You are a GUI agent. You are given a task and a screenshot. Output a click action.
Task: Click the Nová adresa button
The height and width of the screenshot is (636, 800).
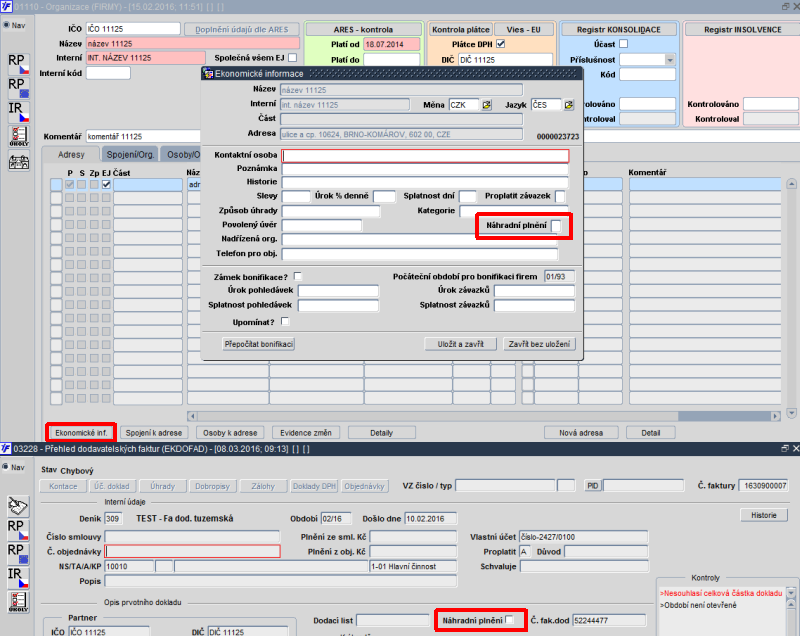pyautogui.click(x=581, y=433)
